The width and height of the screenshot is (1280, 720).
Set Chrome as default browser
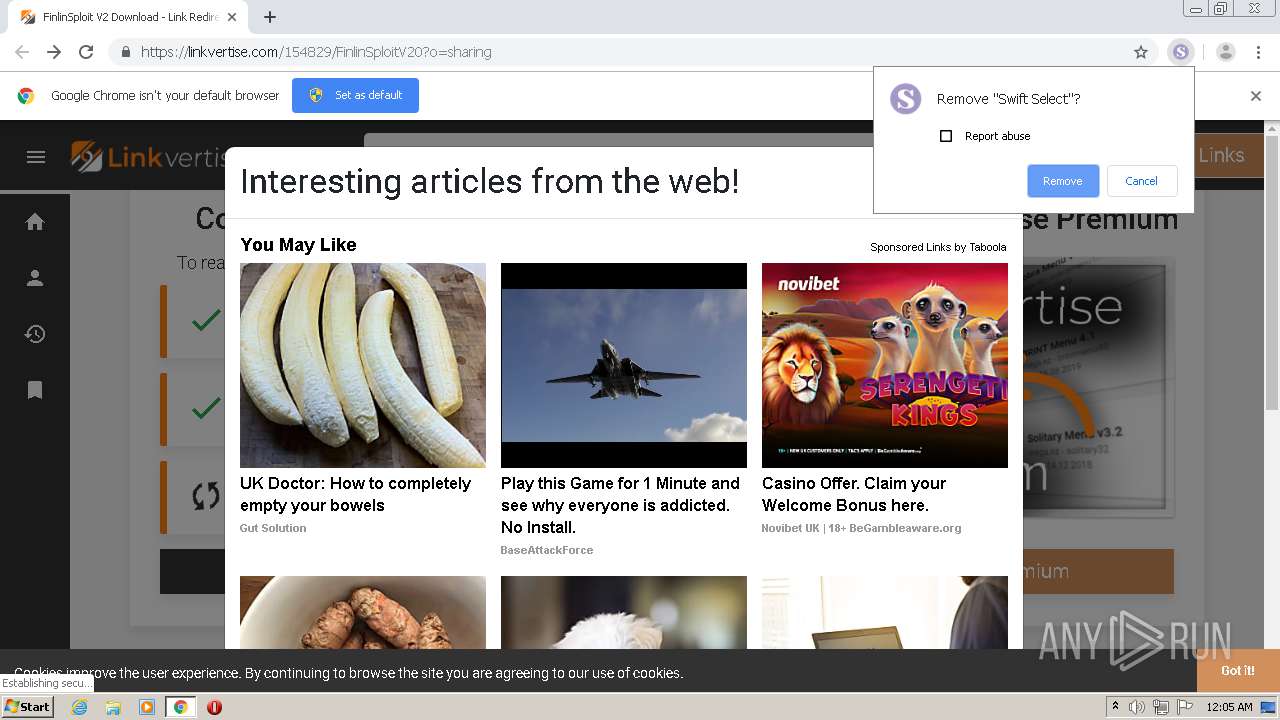pos(355,95)
